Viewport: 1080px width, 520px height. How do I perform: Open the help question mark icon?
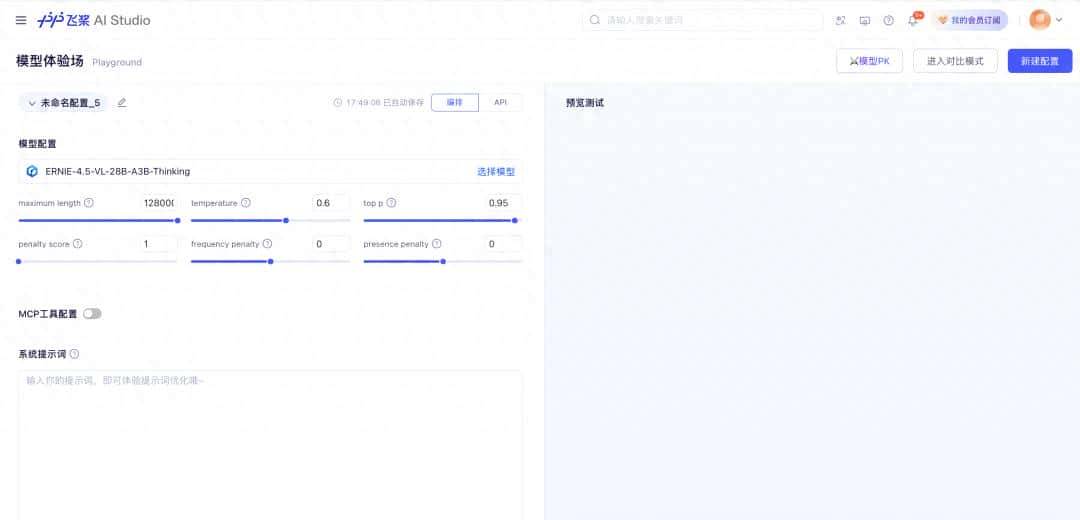pos(889,21)
